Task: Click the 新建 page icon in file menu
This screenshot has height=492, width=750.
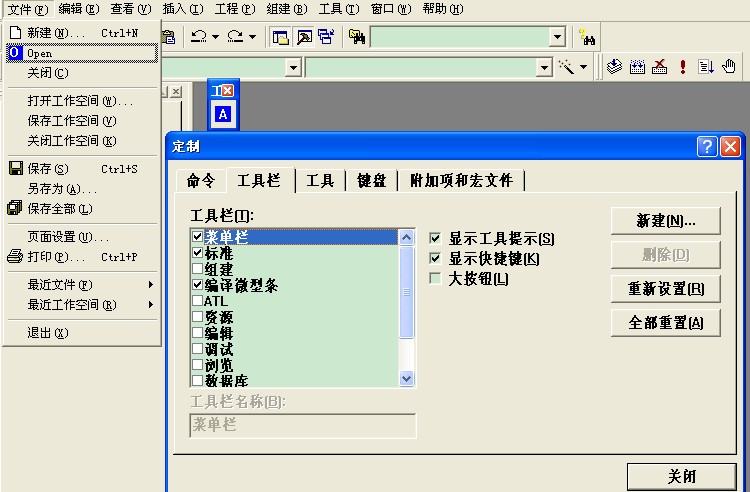Action: (x=16, y=33)
